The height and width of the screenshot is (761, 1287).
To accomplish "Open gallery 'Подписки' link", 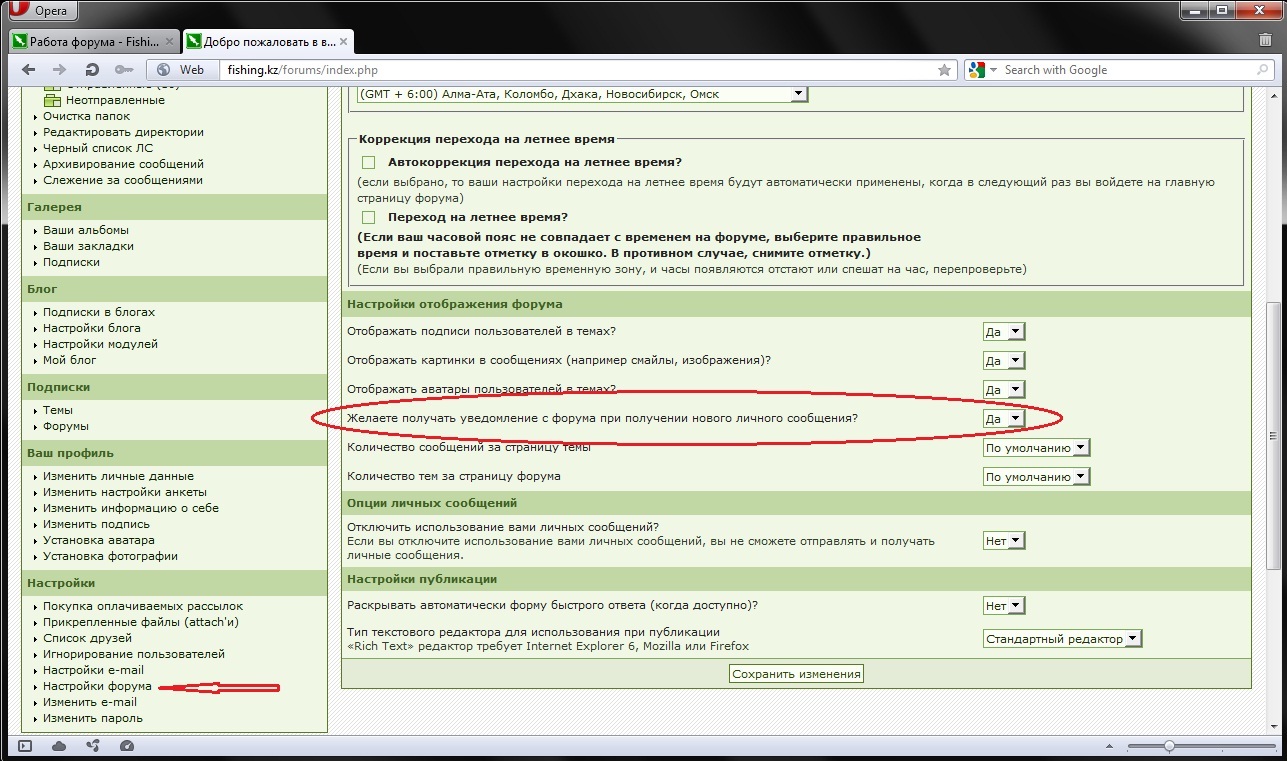I will click(x=71, y=262).
